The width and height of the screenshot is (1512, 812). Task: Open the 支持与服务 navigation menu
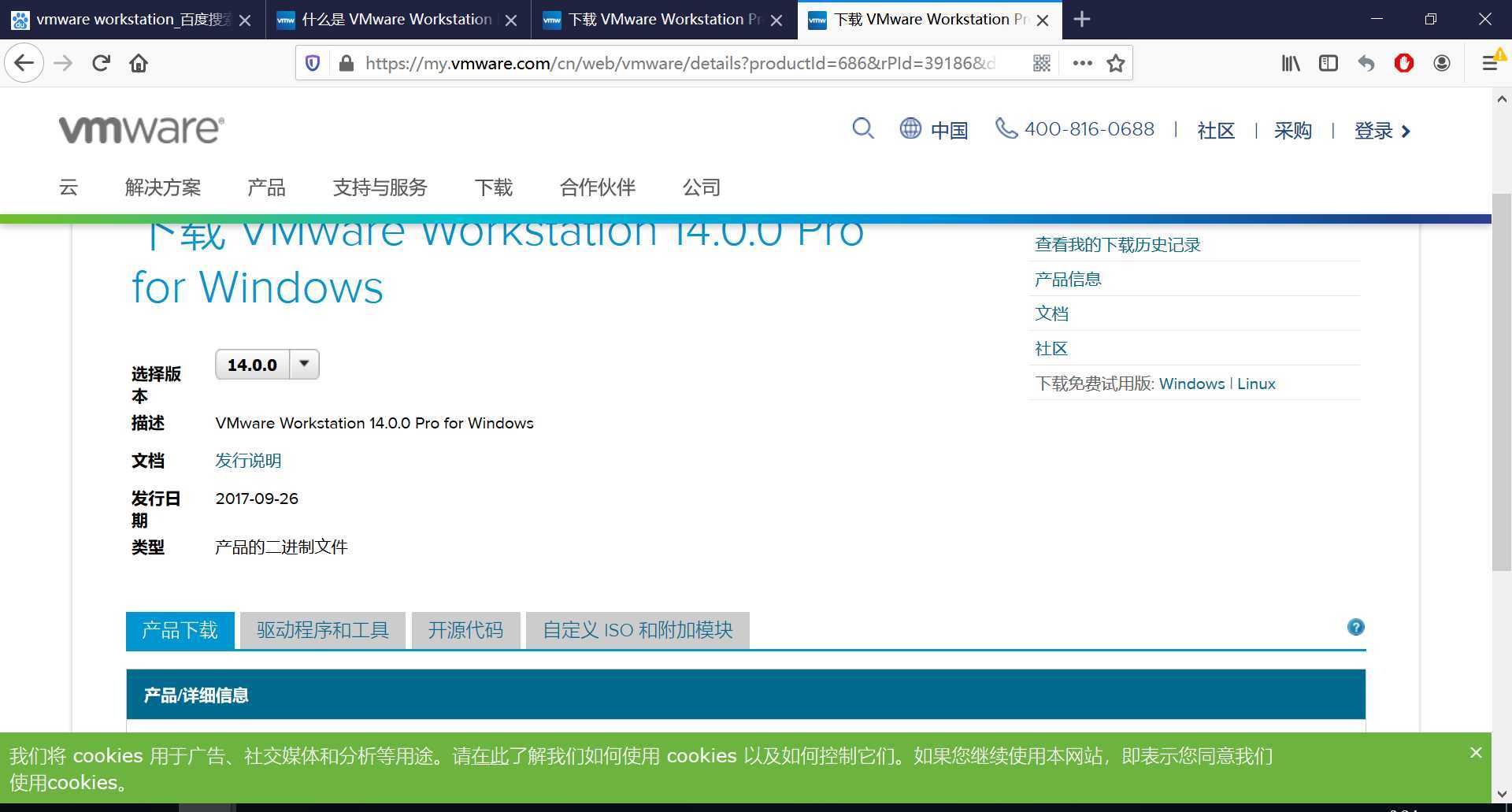[x=380, y=187]
